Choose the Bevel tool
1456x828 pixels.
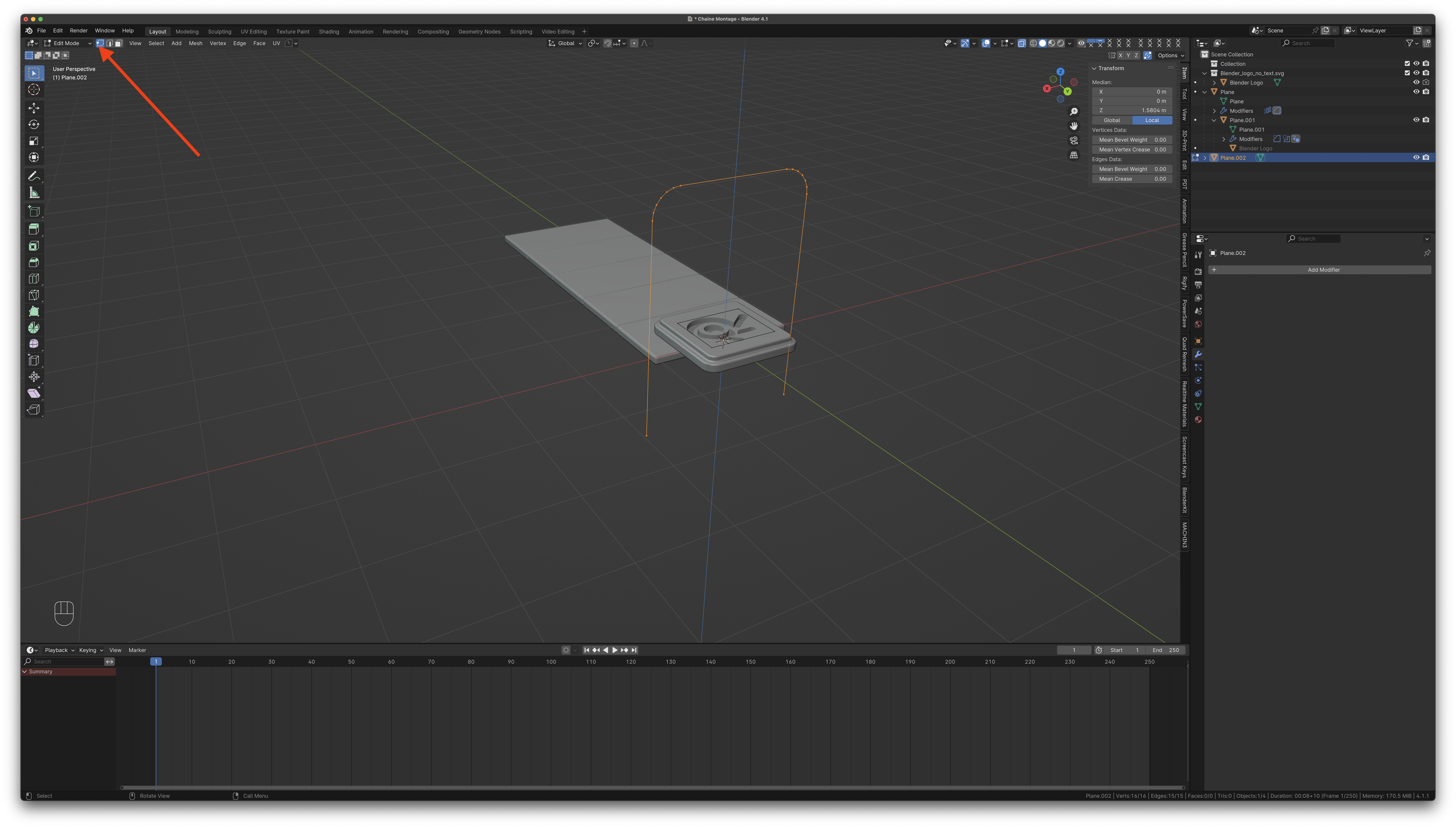point(34,262)
